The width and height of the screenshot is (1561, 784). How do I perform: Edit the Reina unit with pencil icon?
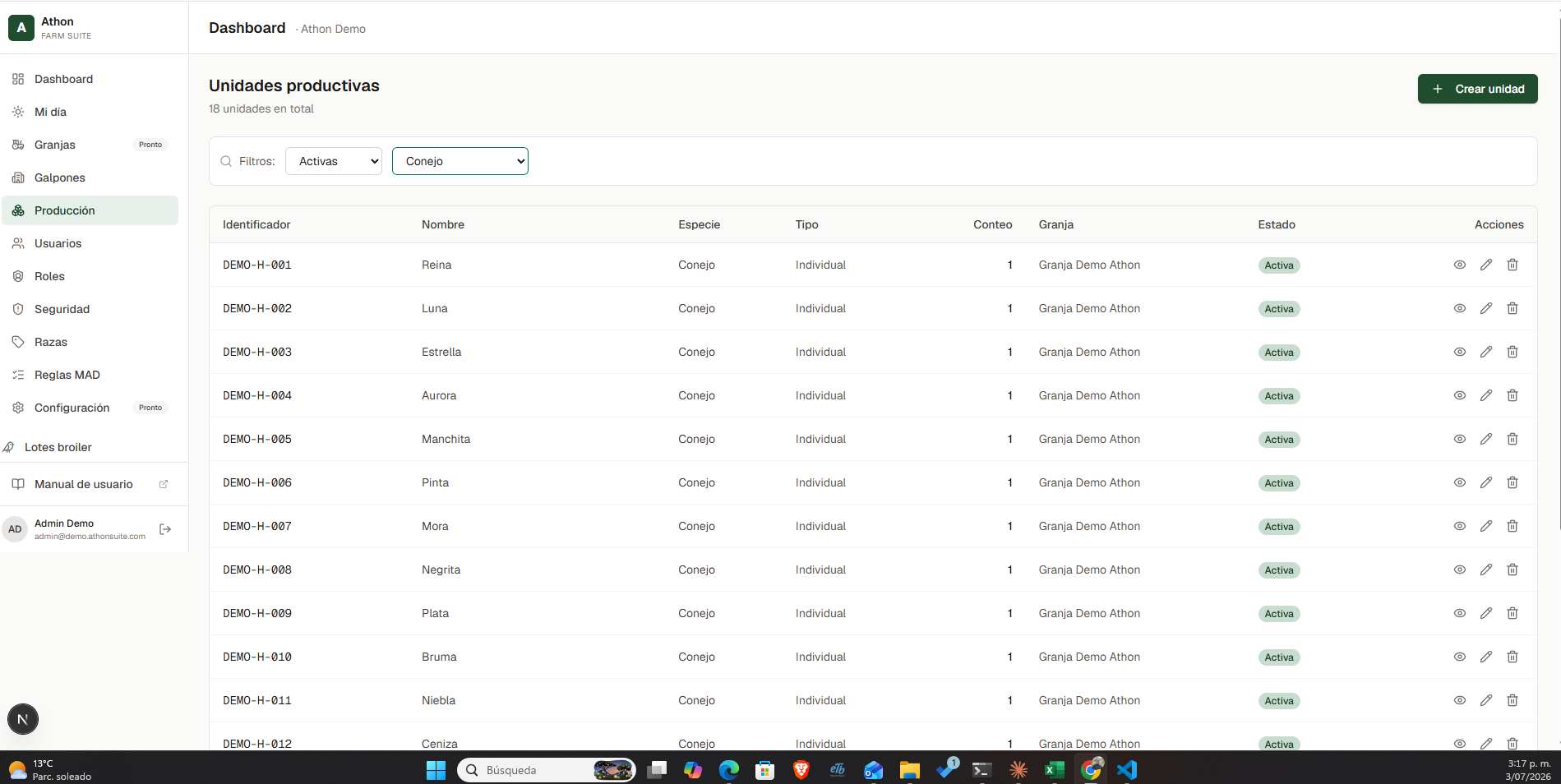pos(1486,265)
